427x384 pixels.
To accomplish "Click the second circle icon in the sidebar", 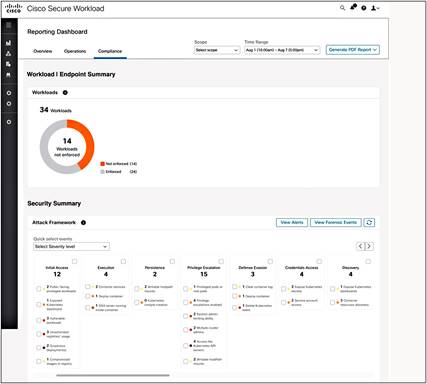I will click(x=9, y=104).
